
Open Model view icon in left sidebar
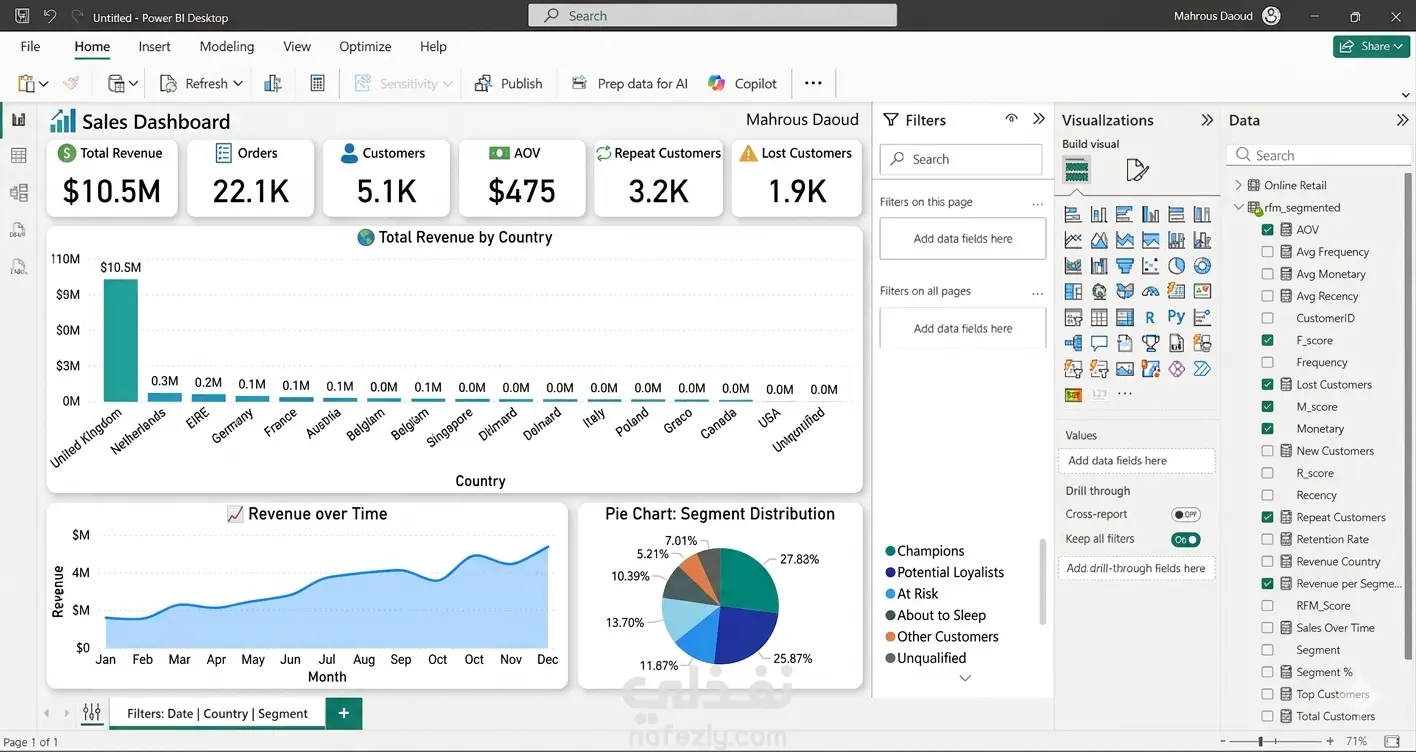(18, 193)
